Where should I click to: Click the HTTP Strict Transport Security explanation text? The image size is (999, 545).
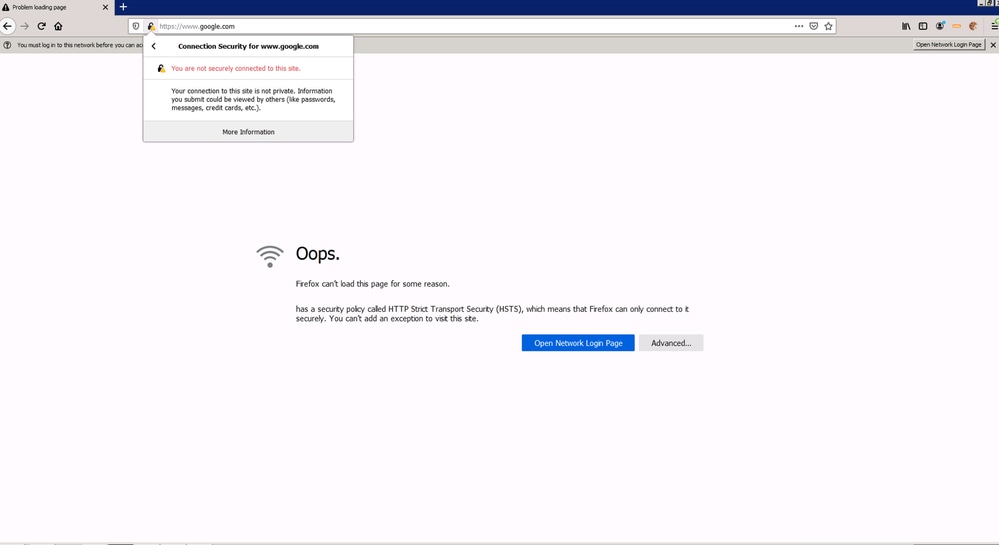pos(492,314)
